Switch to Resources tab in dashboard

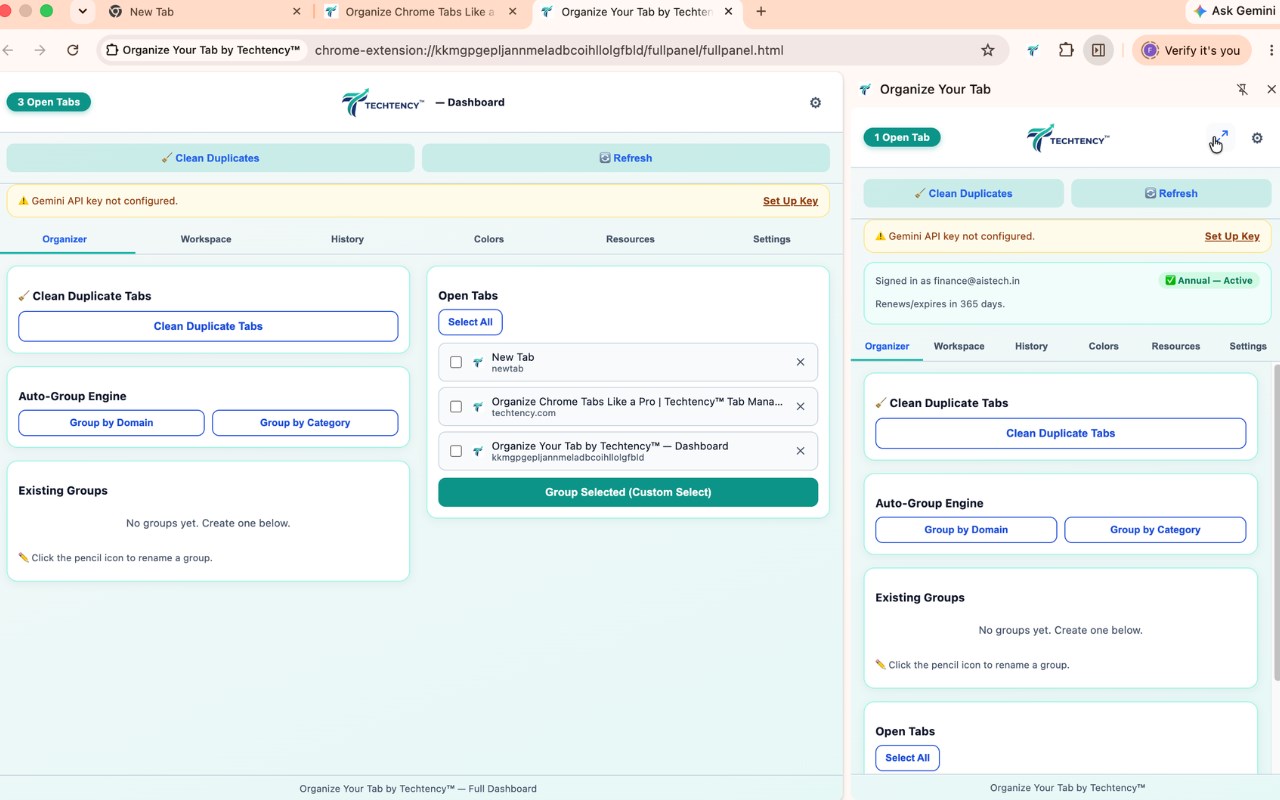click(630, 239)
